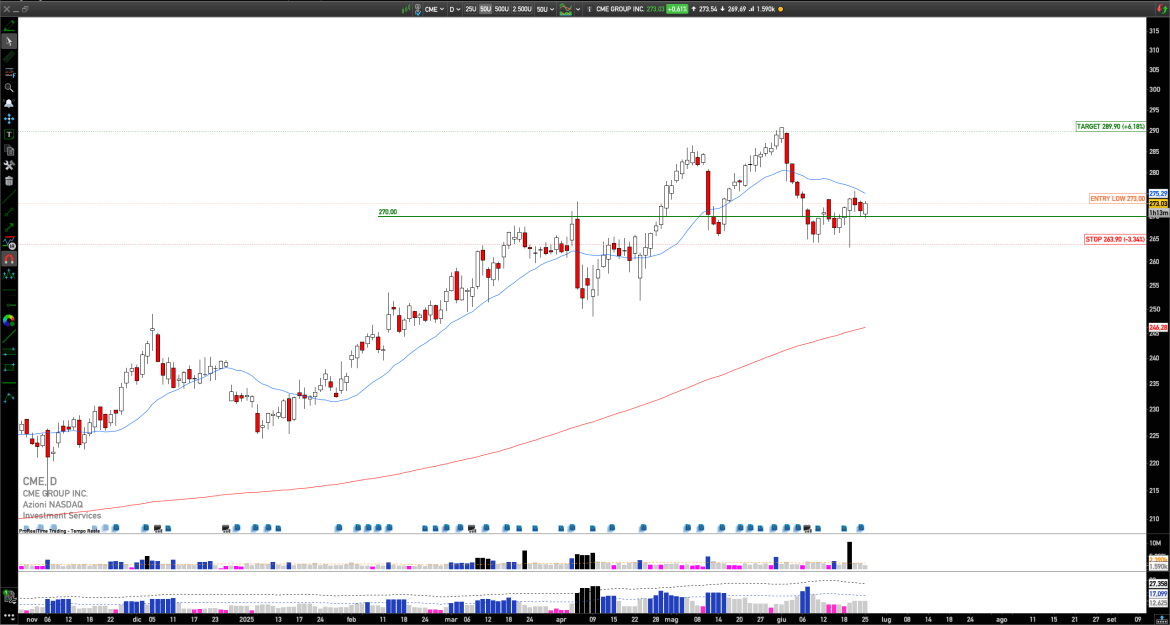Expand the CME symbol dropdown
The image size is (1170, 625).
click(x=434, y=9)
